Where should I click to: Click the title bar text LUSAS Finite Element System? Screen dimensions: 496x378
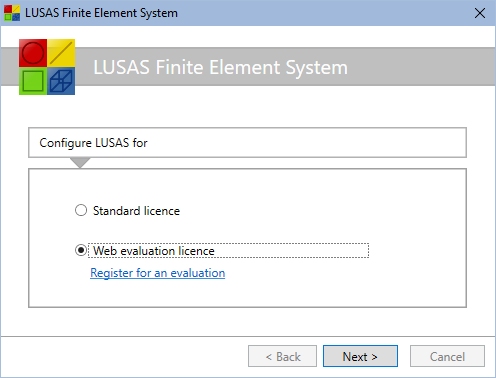[x=101, y=13]
